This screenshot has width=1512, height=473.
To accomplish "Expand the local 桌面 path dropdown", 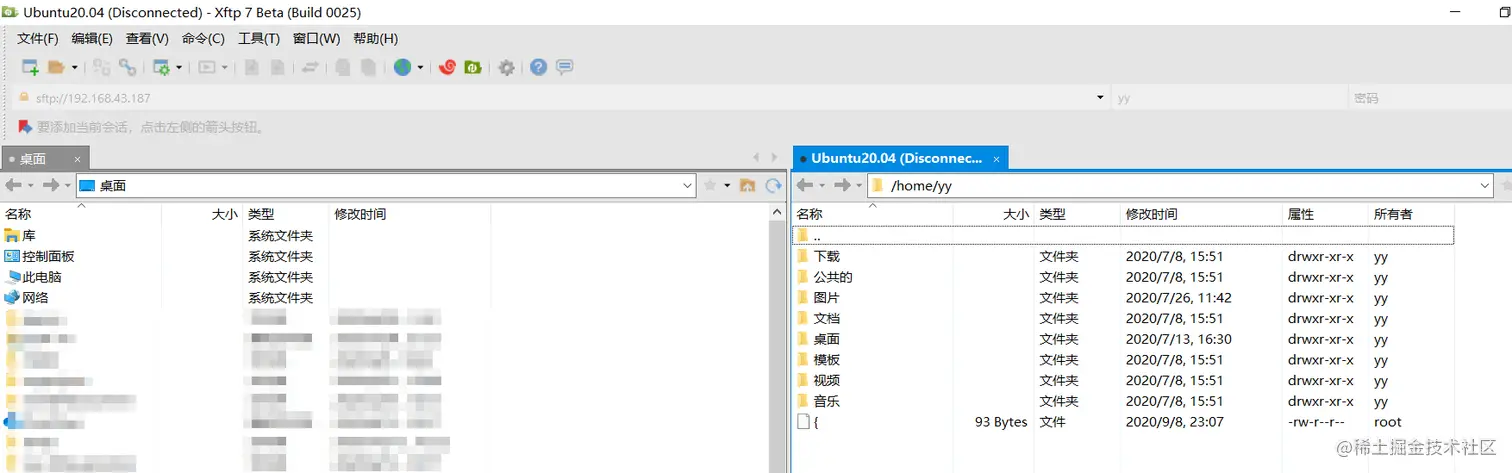I will [687, 185].
